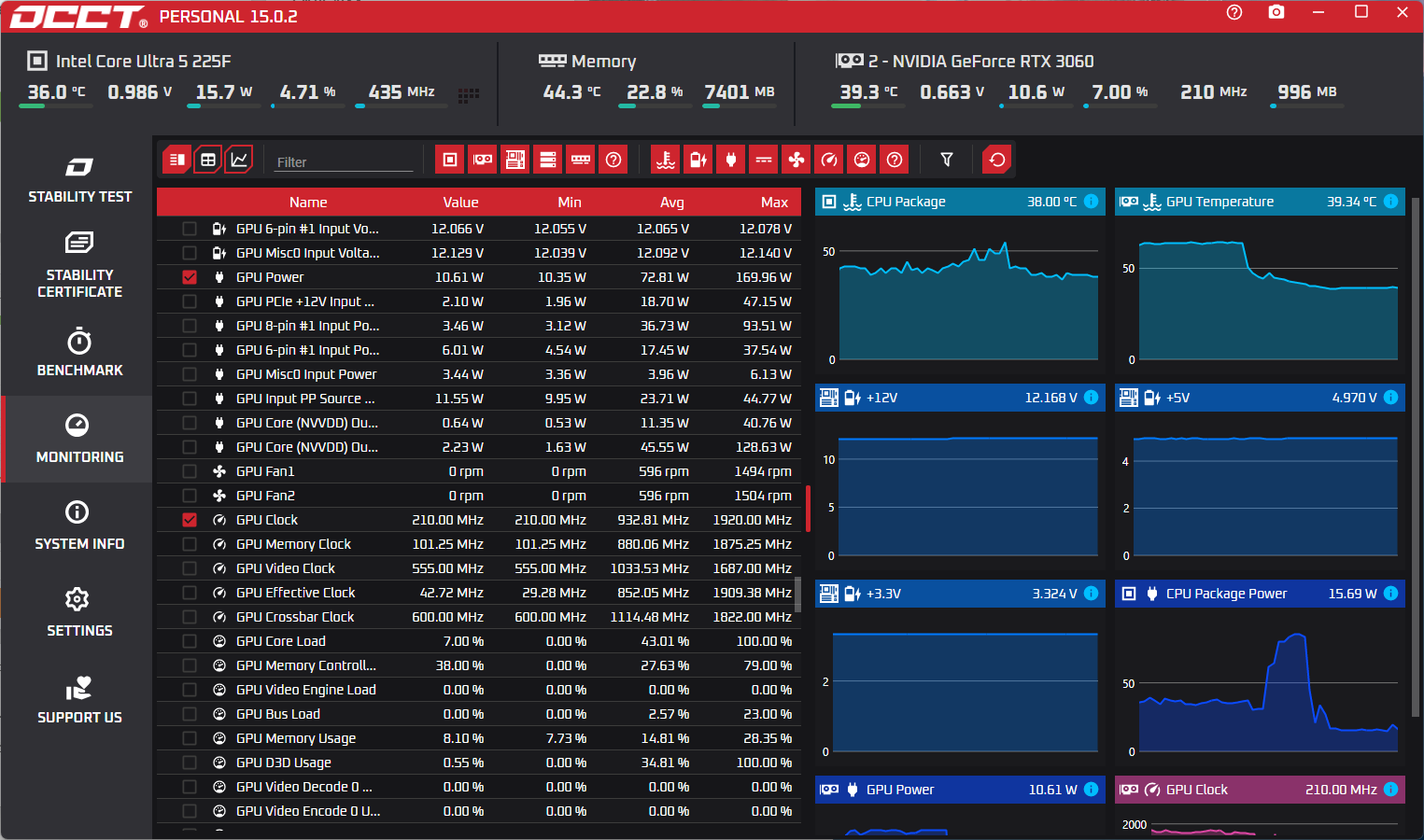Check the GPU Memory Usage checkbox
The width and height of the screenshot is (1424, 840).
[190, 738]
